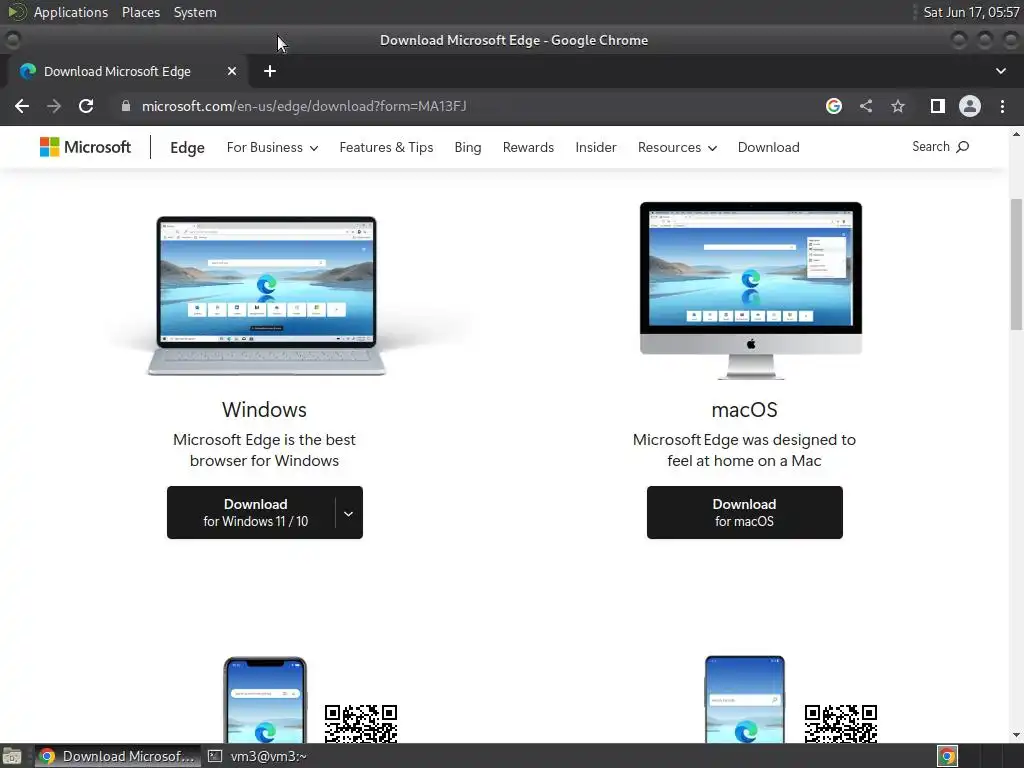Click the scrollbar up arrow
The image size is (1024, 768).
[1016, 134]
